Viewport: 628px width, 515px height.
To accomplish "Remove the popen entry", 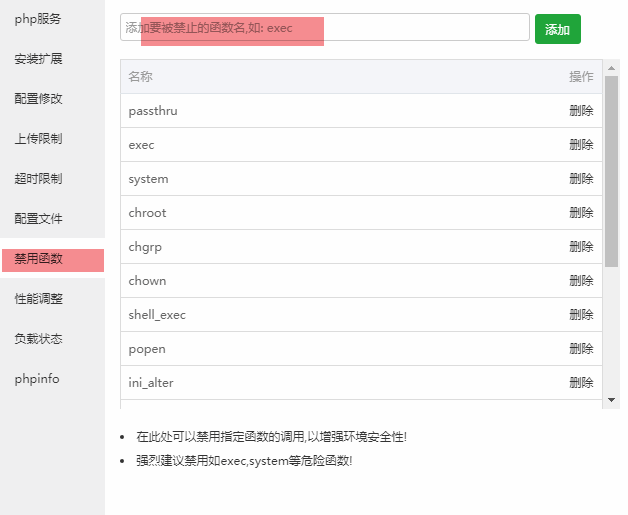I will 581,349.
